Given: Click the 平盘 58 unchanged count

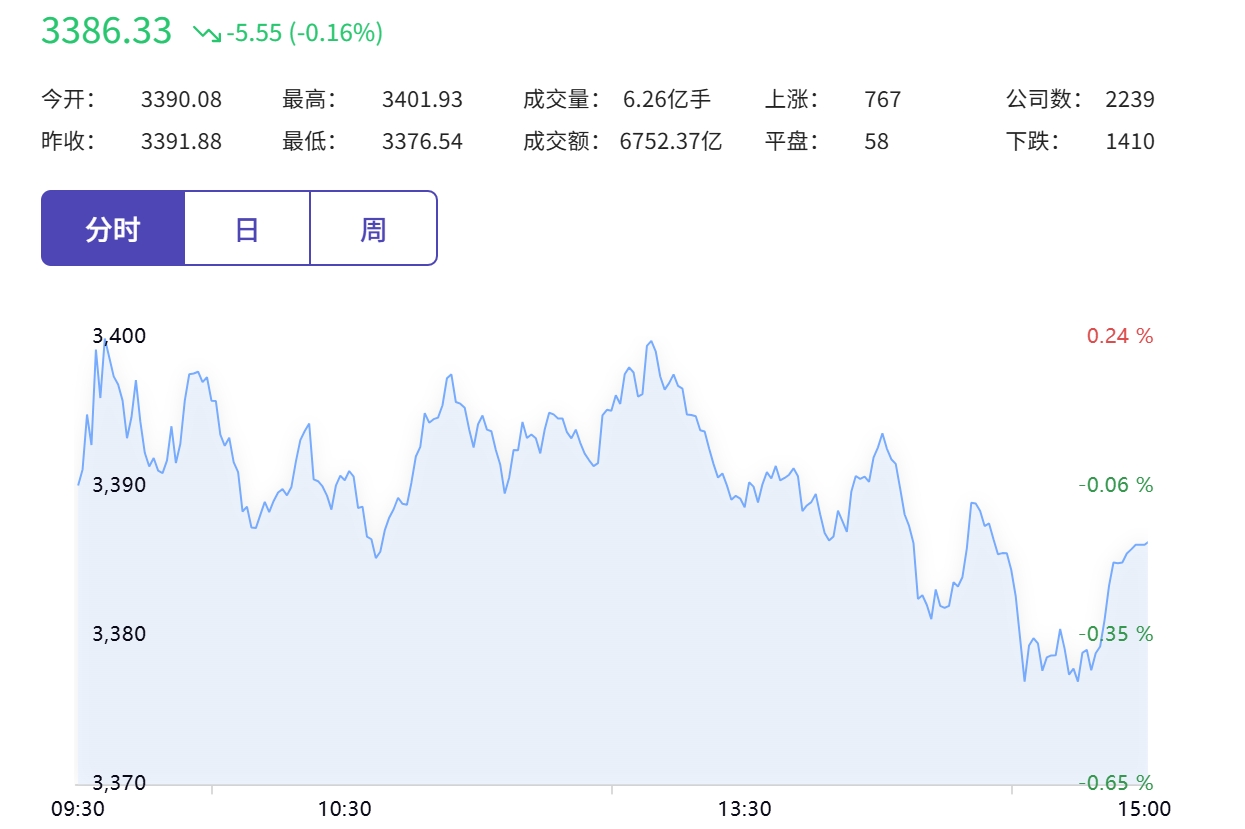Looking at the screenshot, I should pos(876,141).
